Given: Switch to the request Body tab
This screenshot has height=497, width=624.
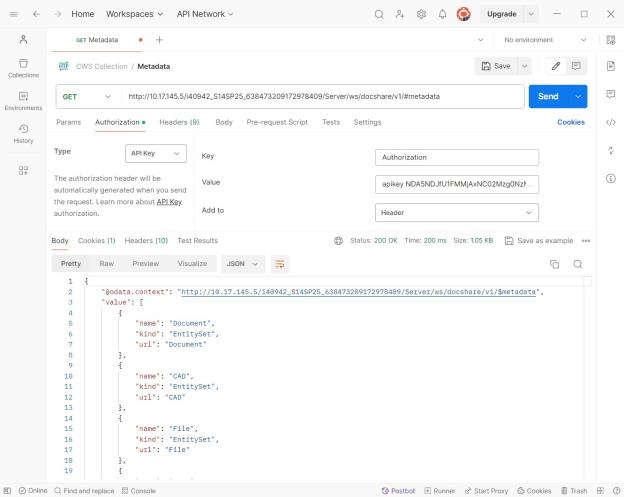Looking at the screenshot, I should point(224,122).
